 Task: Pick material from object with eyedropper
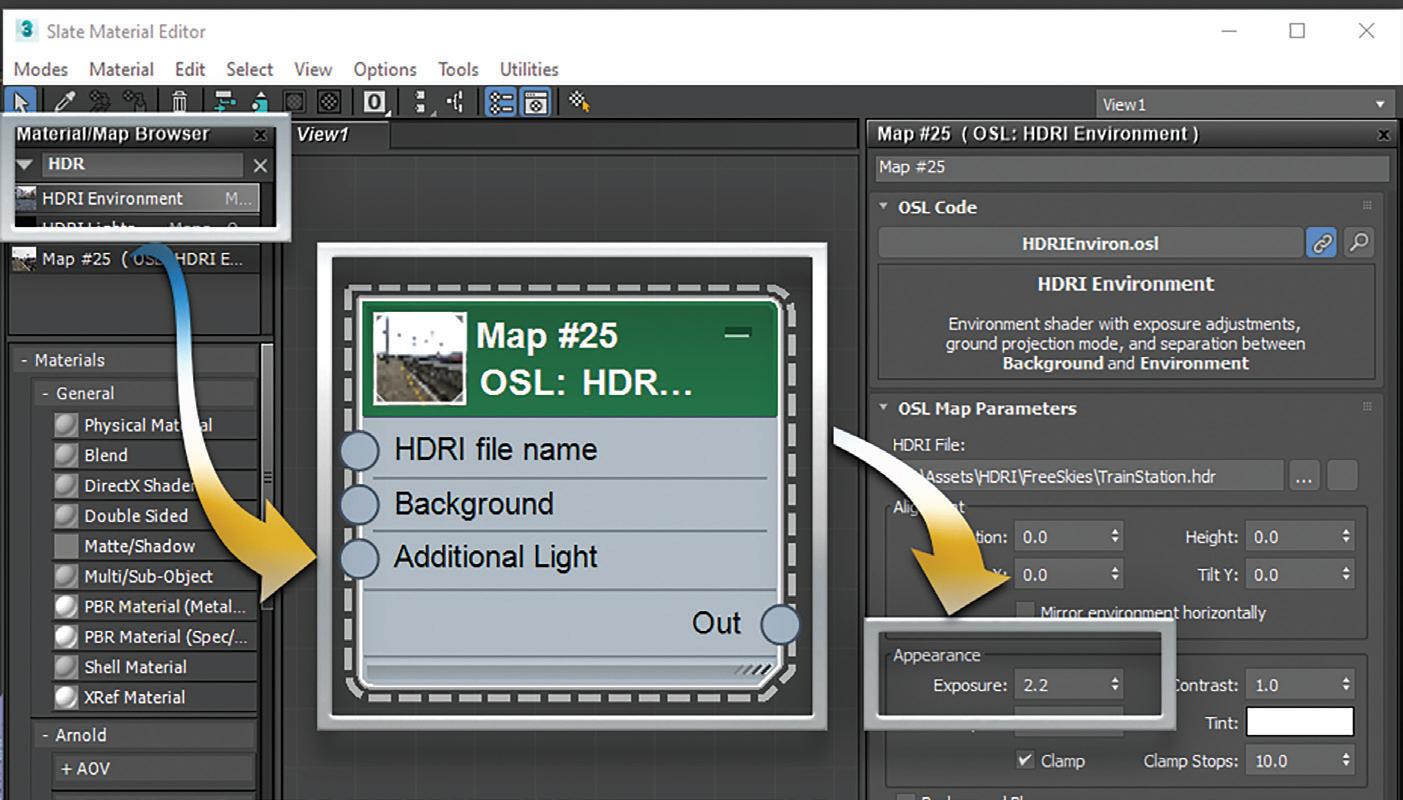64,102
